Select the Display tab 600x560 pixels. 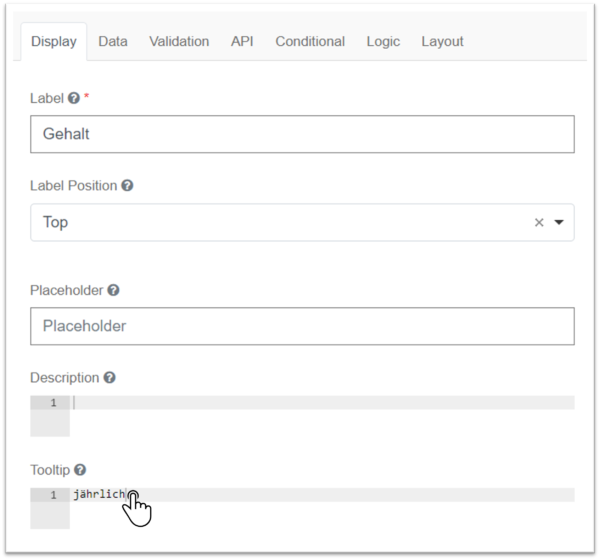tap(54, 41)
